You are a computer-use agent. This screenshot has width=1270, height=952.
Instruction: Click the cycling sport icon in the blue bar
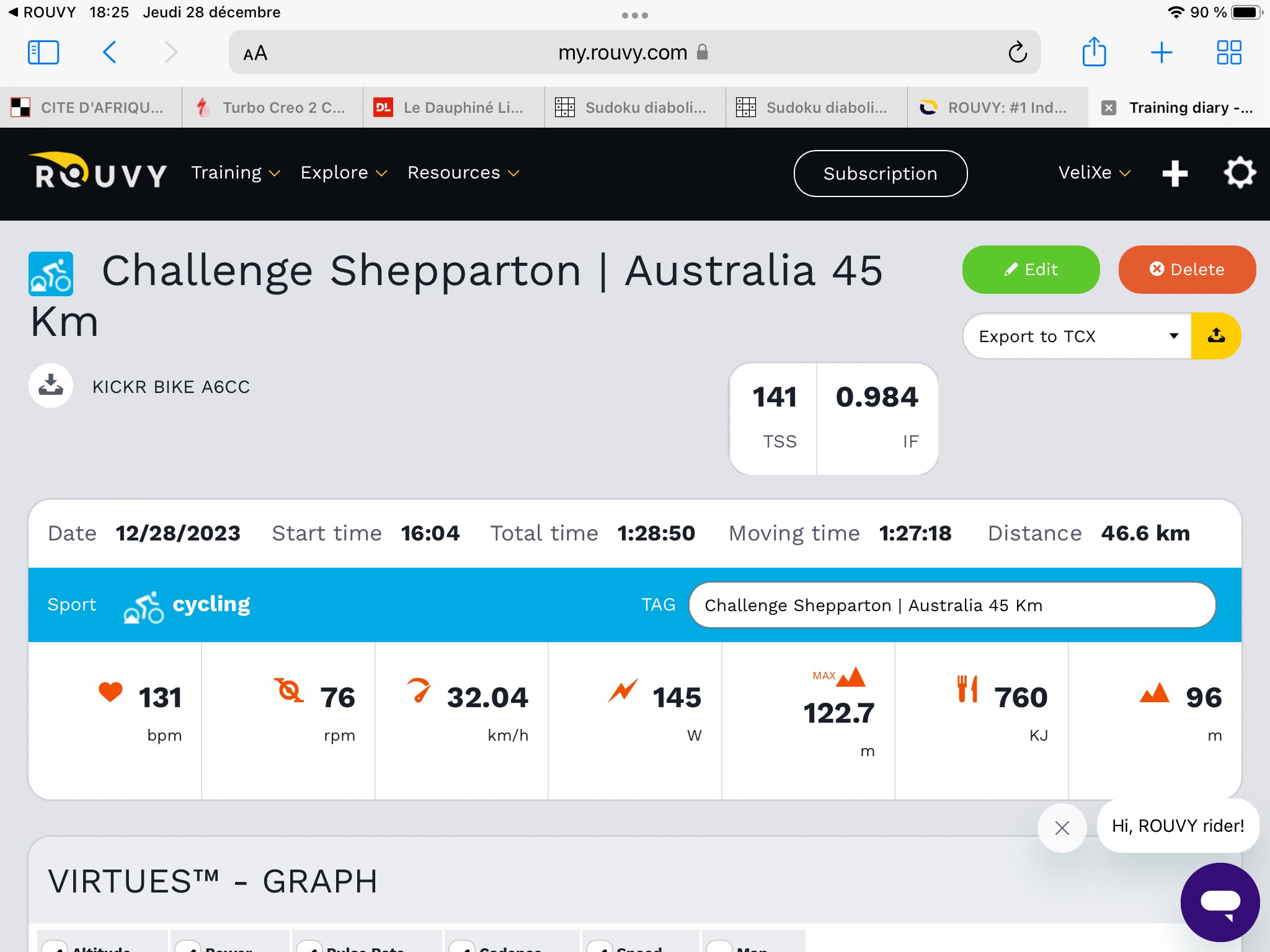pyautogui.click(x=143, y=607)
